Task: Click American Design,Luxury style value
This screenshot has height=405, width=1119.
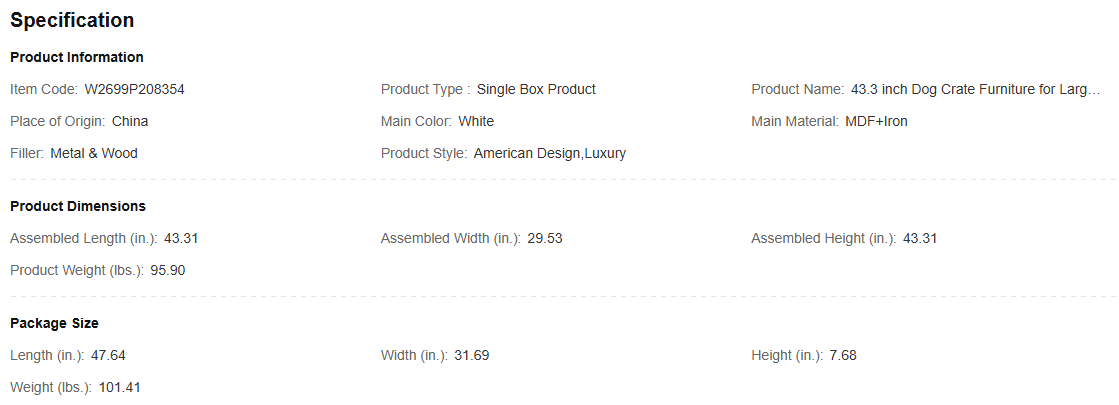Action: point(550,153)
